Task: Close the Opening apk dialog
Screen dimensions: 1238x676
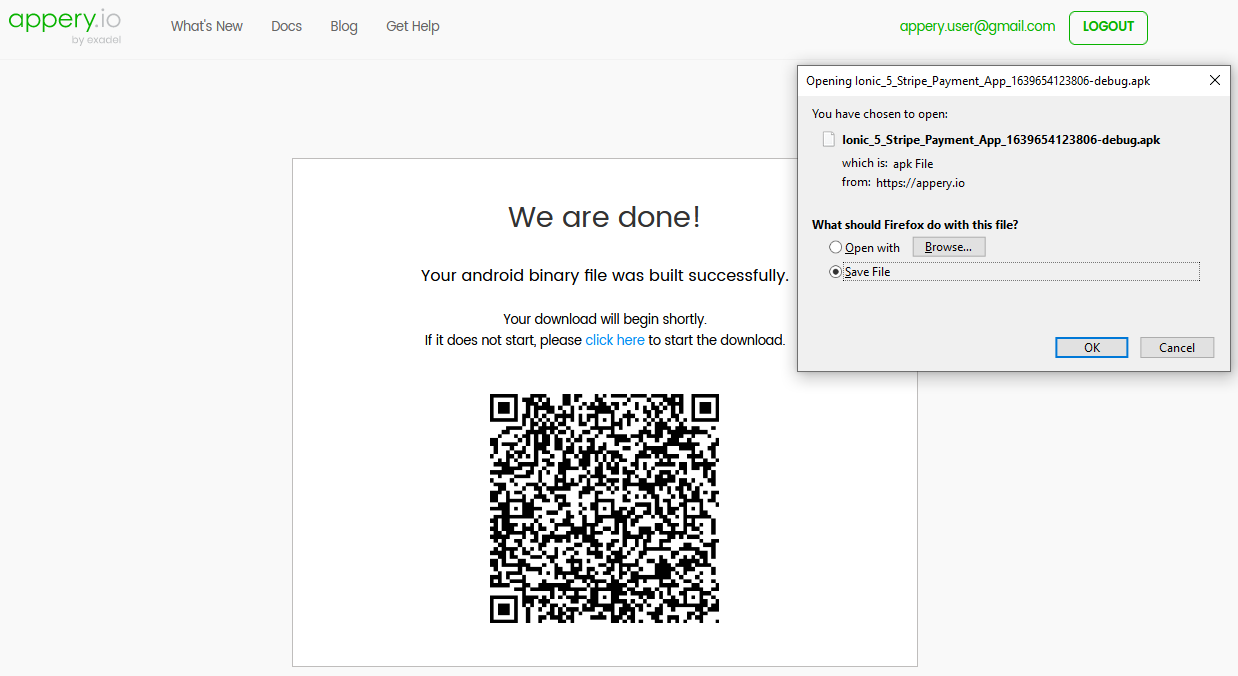Action: point(1215,80)
